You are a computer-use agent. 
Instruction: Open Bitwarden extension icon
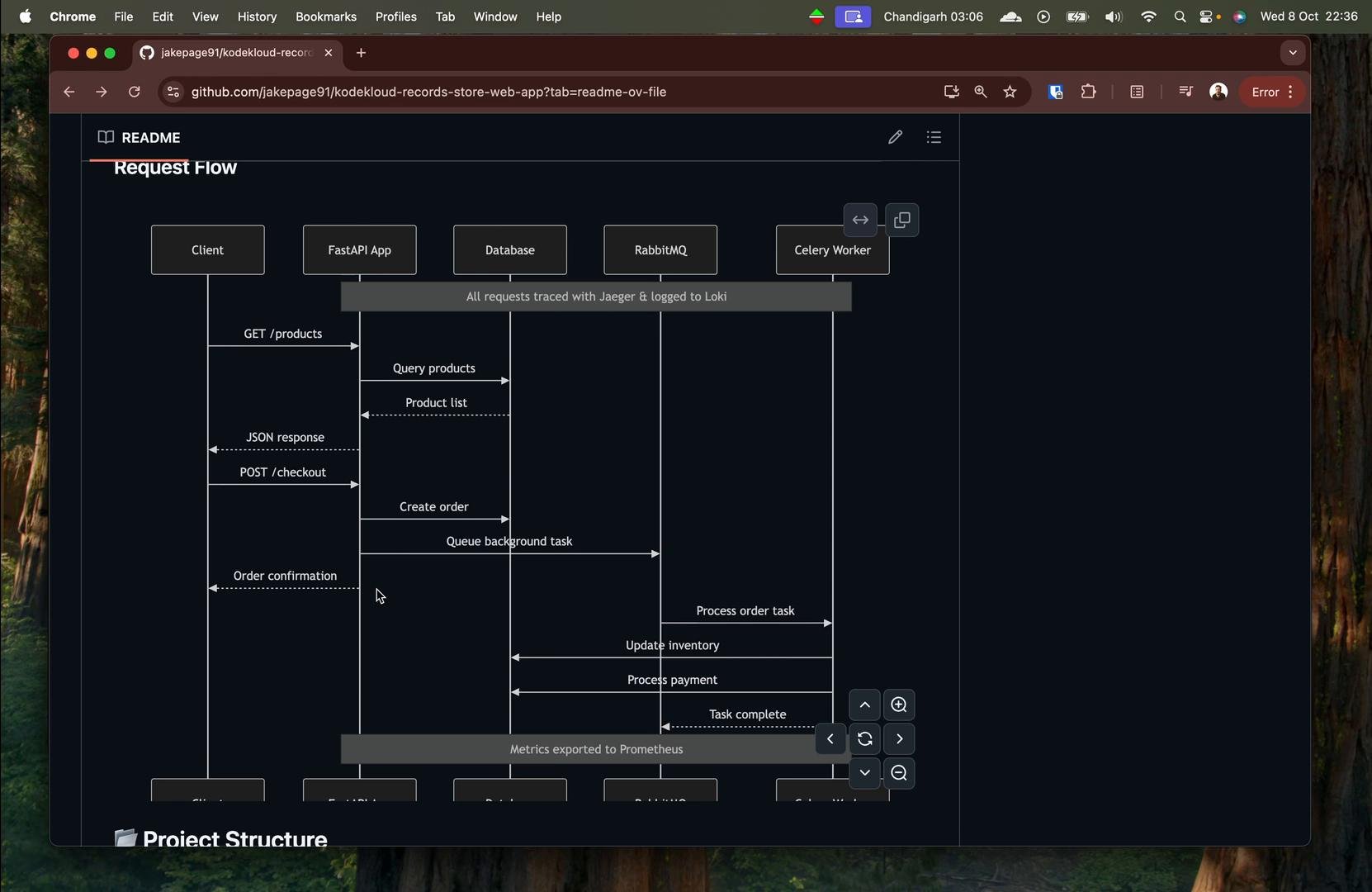point(1055,92)
